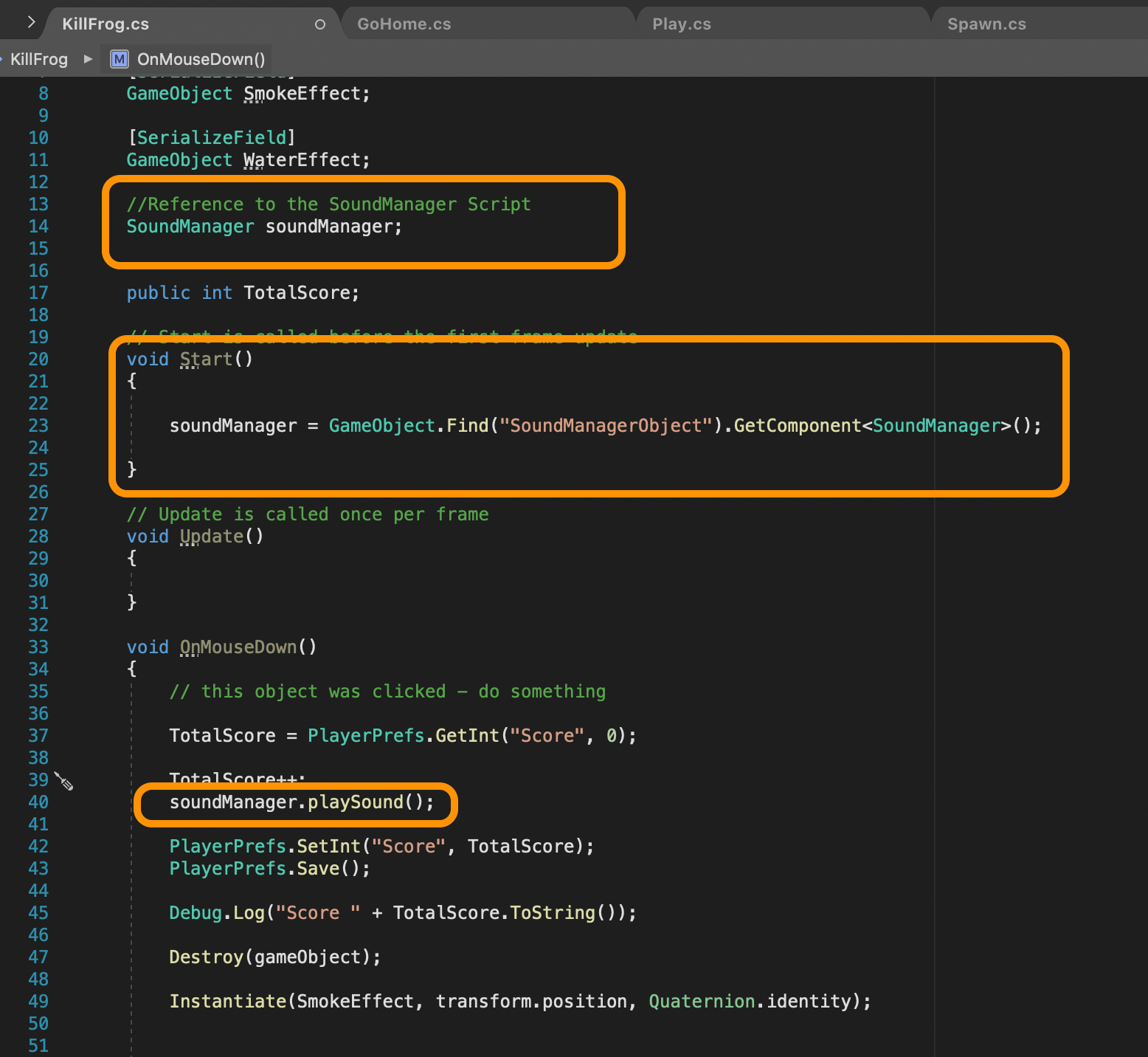This screenshot has width=1148, height=1057.
Task: Click line number 33 in the gutter
Action: [38, 647]
